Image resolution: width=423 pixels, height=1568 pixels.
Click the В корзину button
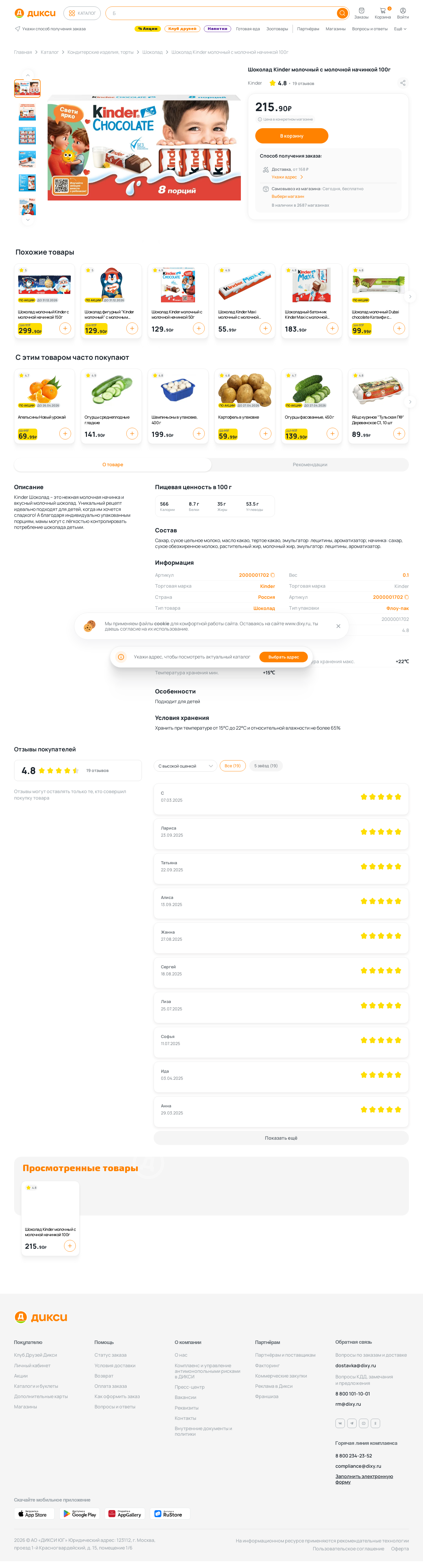291,136
